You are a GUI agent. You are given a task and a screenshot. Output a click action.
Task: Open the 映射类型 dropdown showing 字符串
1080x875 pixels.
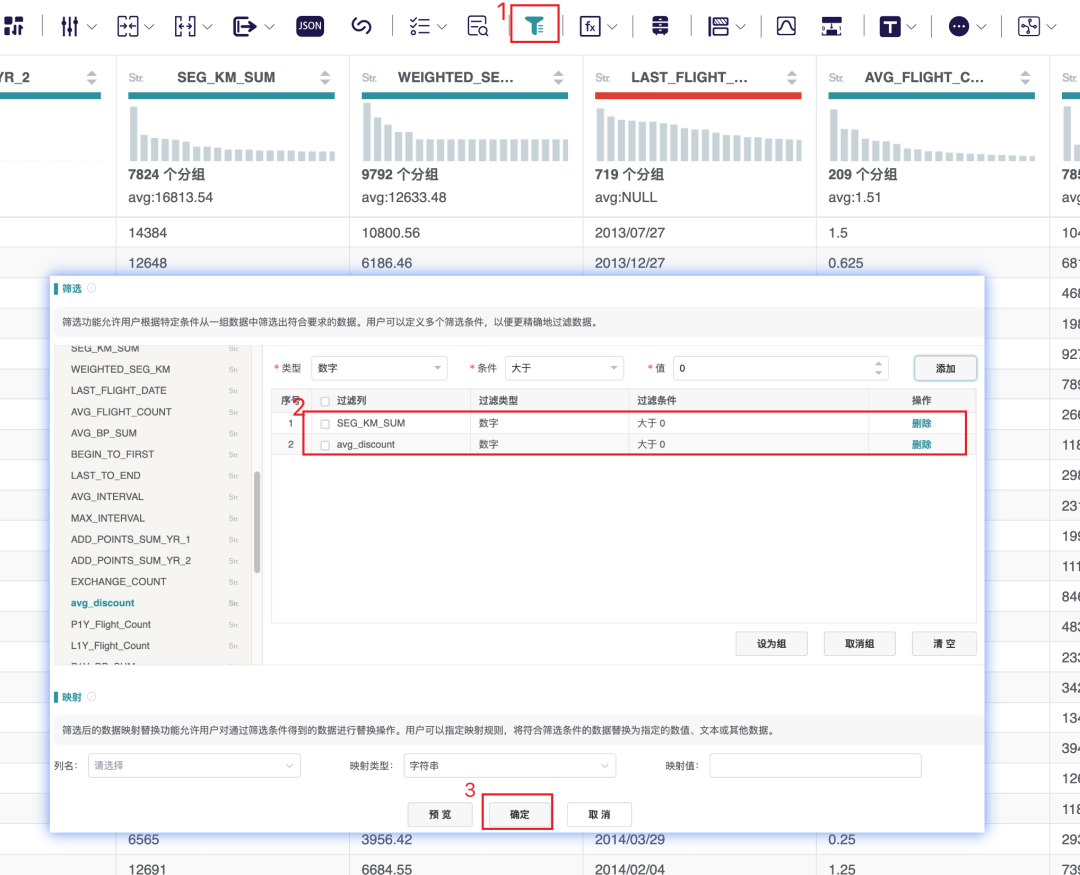click(510, 765)
